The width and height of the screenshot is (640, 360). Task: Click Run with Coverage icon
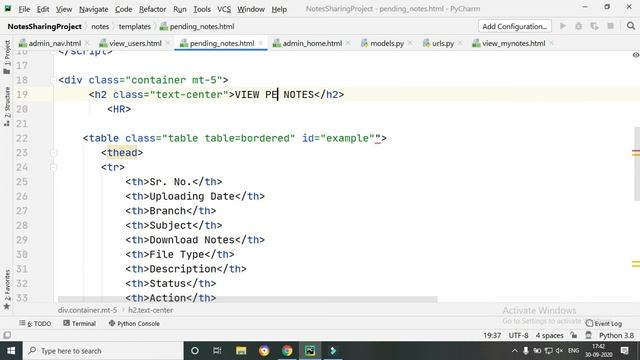(594, 26)
